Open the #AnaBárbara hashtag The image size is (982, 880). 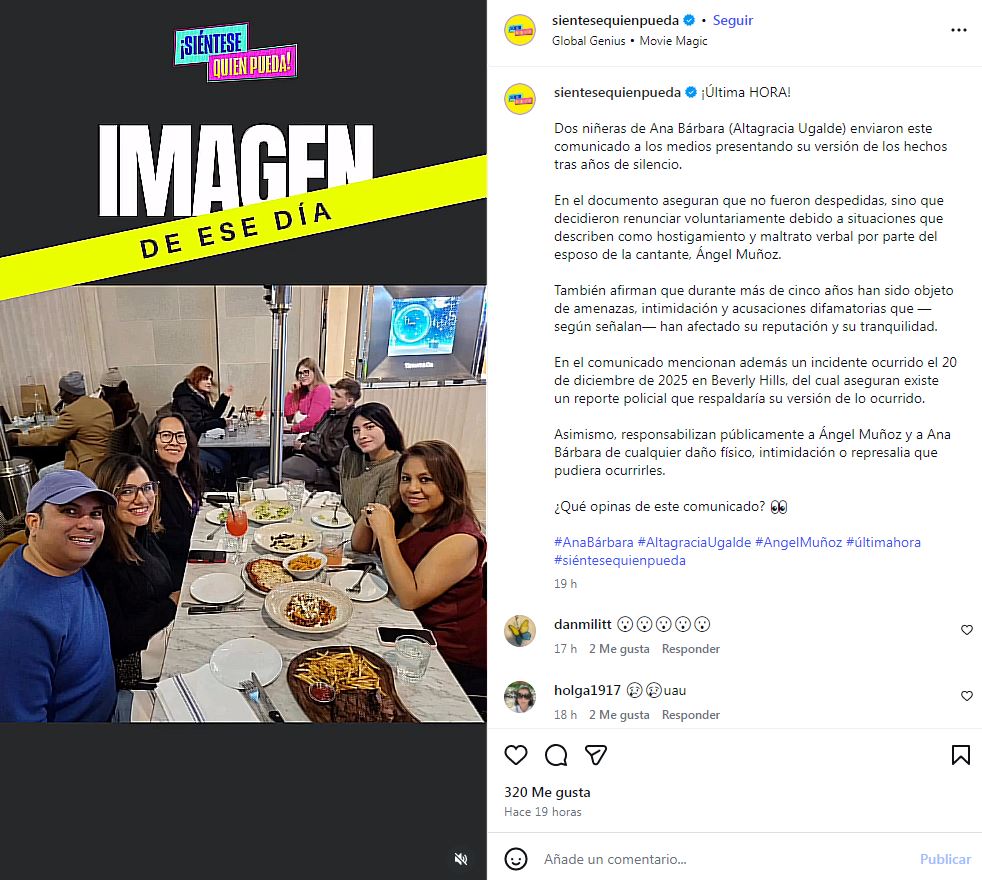pos(594,542)
